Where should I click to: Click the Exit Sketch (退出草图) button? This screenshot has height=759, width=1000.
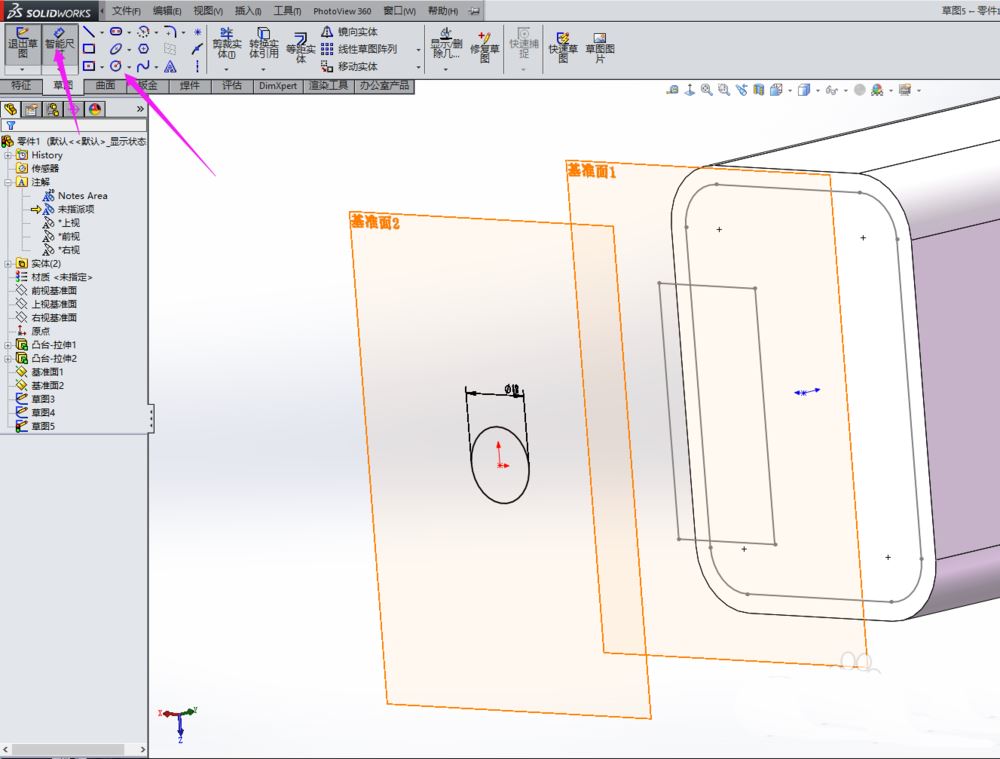click(22, 43)
